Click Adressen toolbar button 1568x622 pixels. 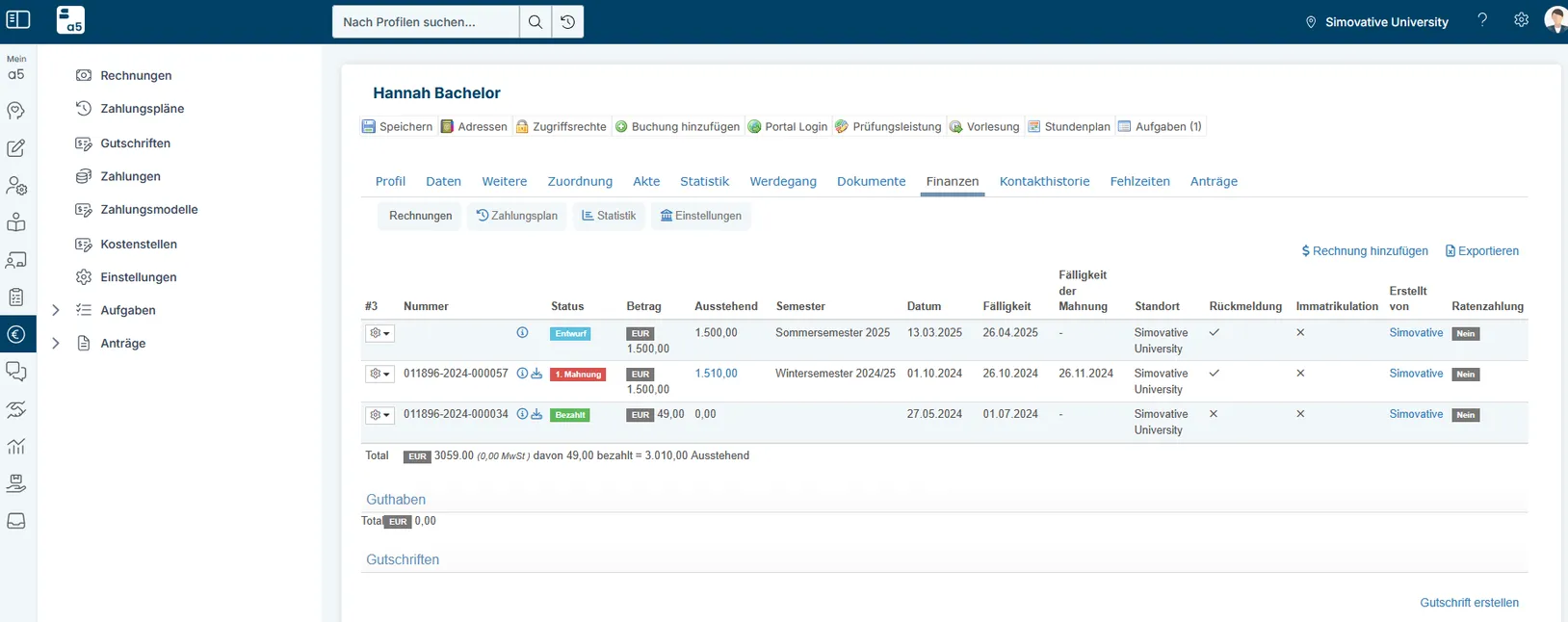(x=474, y=126)
